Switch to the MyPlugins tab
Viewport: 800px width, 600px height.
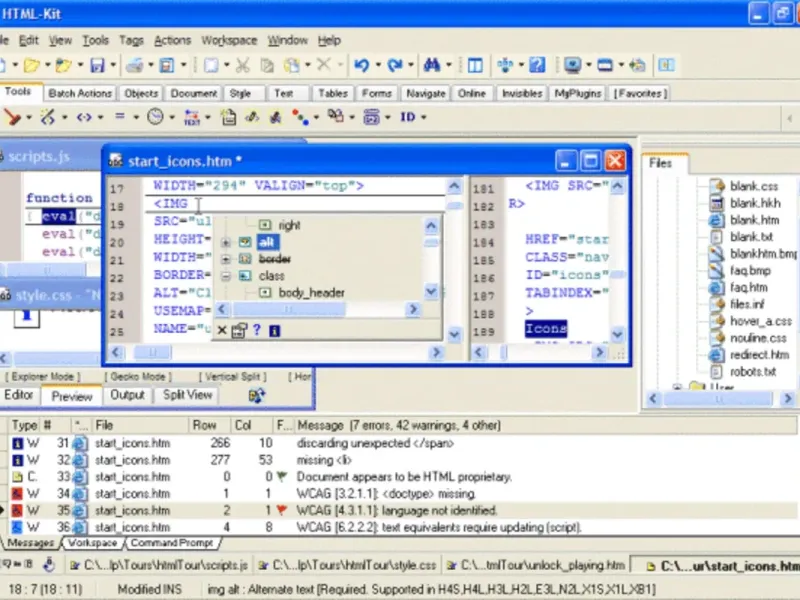578,93
